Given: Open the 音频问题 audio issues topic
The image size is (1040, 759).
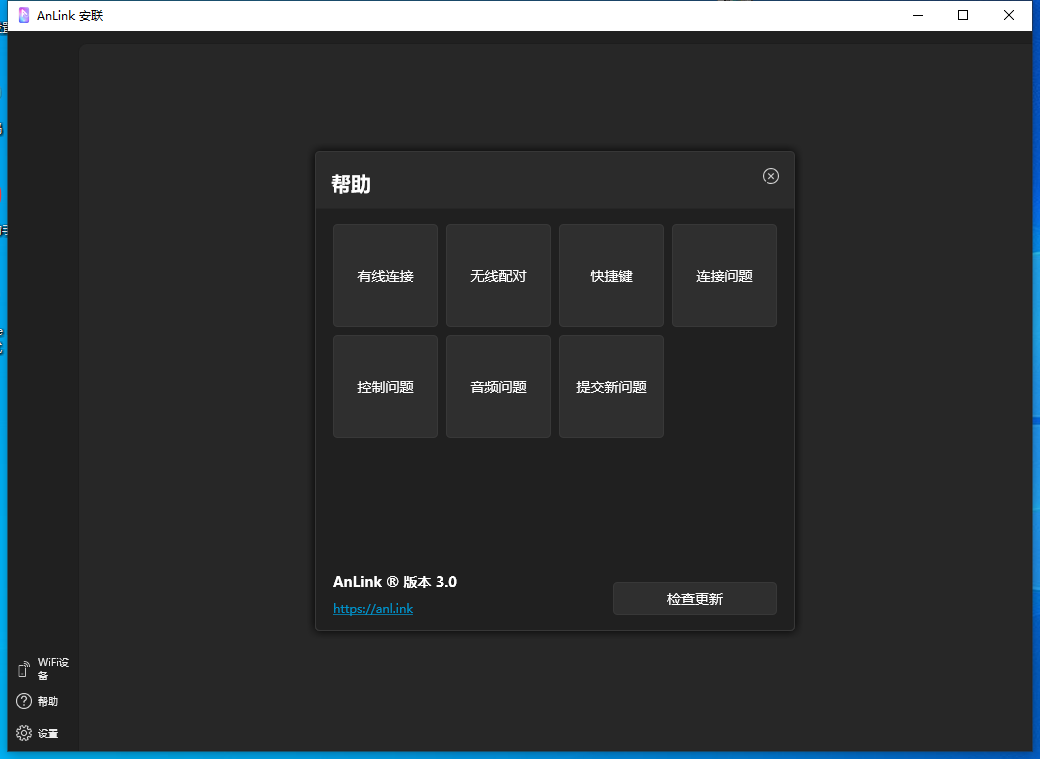Looking at the screenshot, I should point(498,387).
